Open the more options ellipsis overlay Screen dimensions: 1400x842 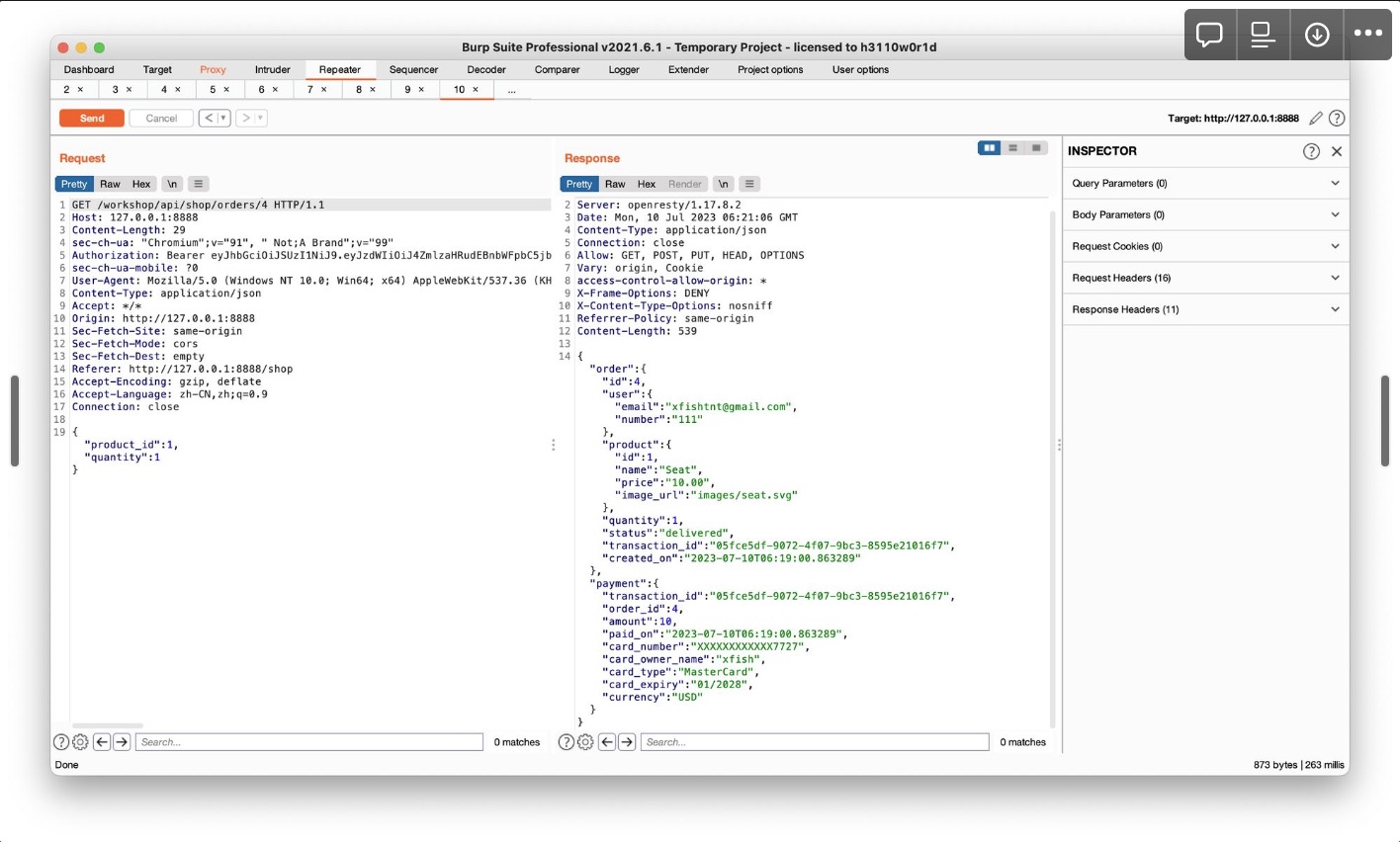tap(1368, 33)
